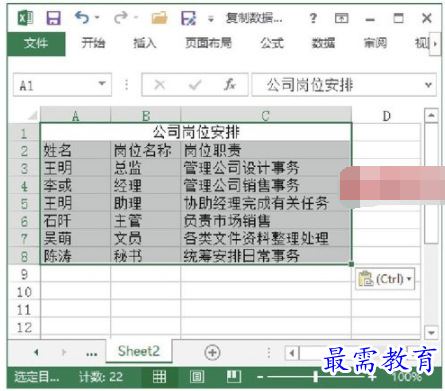Select row 1 header
The image size is (445, 391).
point(24,133)
